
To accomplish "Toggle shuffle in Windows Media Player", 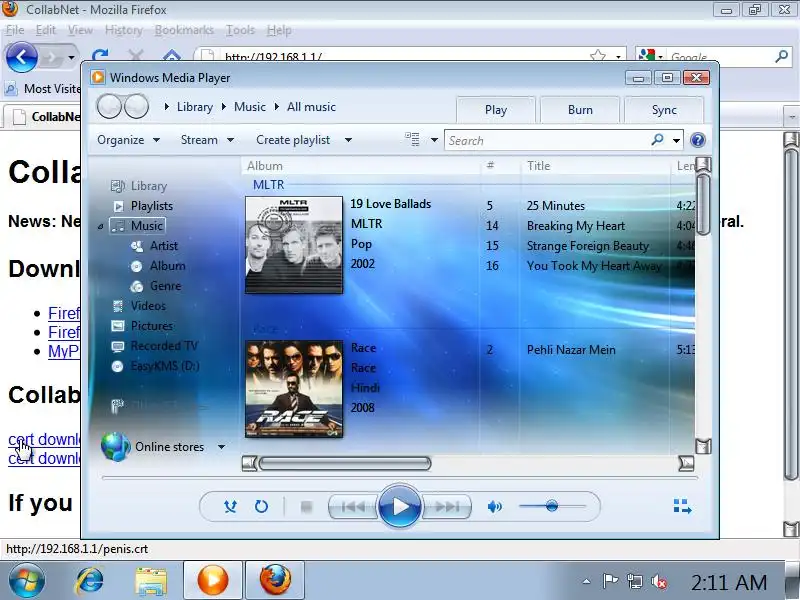I will pyautogui.click(x=230, y=506).
